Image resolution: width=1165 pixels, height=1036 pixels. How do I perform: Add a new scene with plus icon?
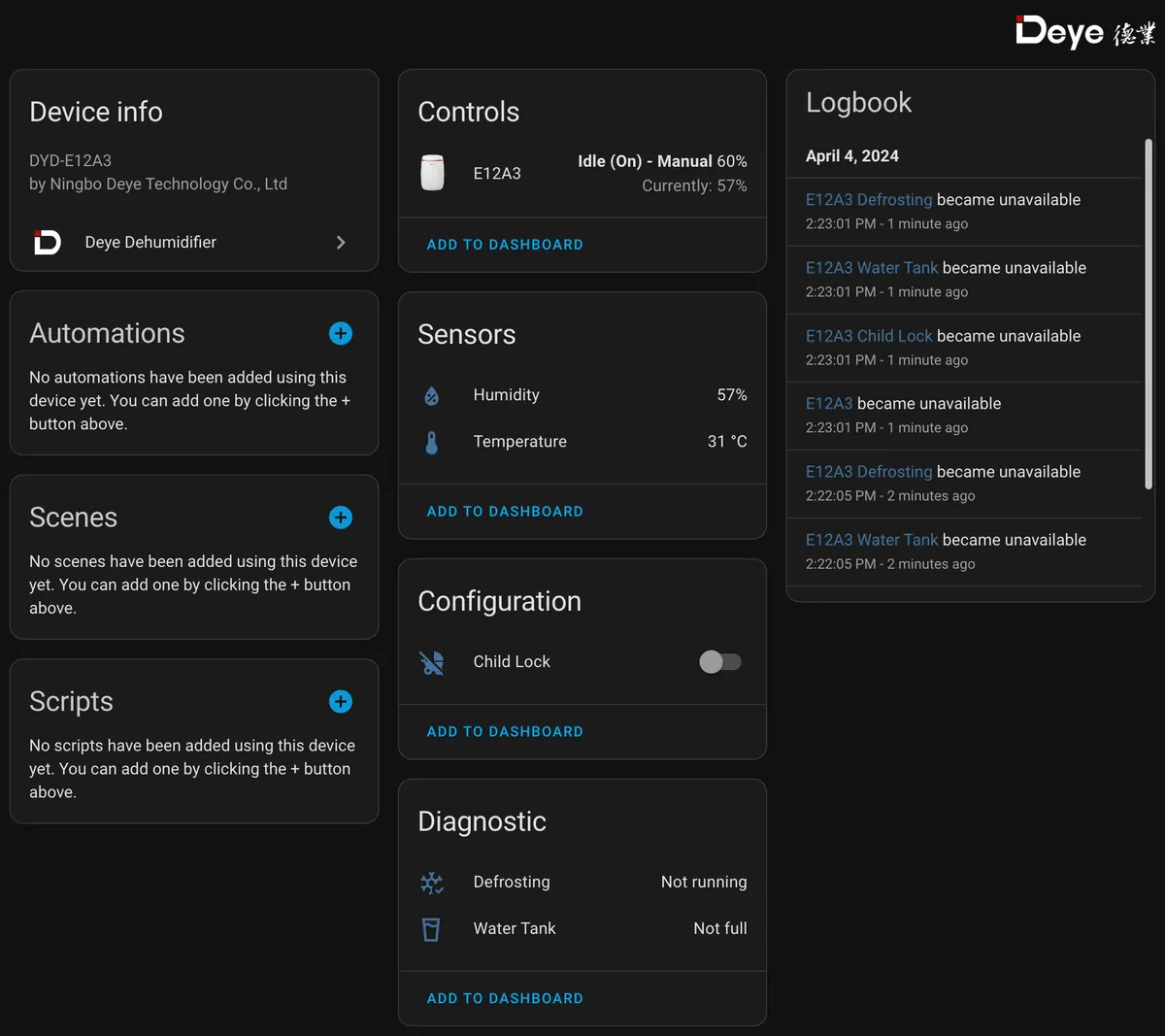tap(341, 518)
